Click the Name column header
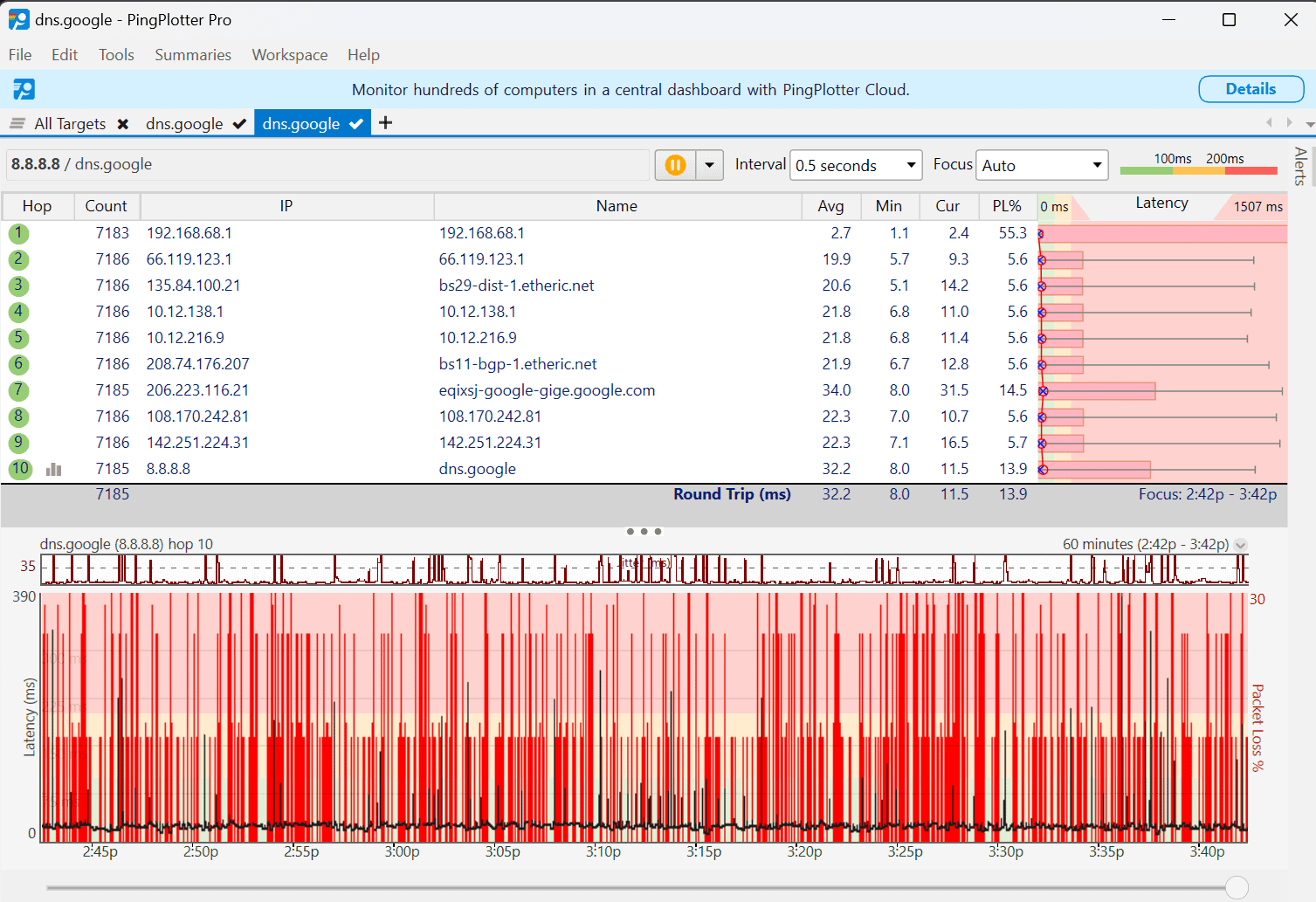The height and width of the screenshot is (902, 1316). pos(617,206)
